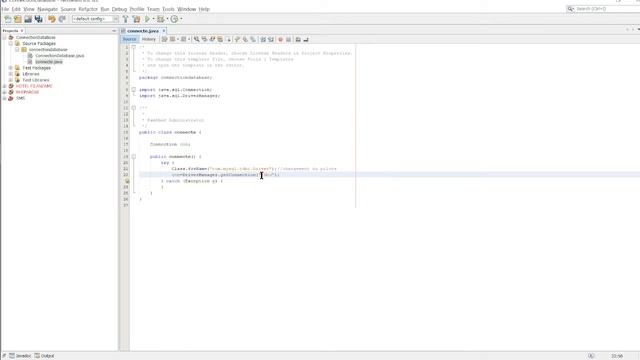
Task: Run the project with the green play icon
Action: pos(147,19)
